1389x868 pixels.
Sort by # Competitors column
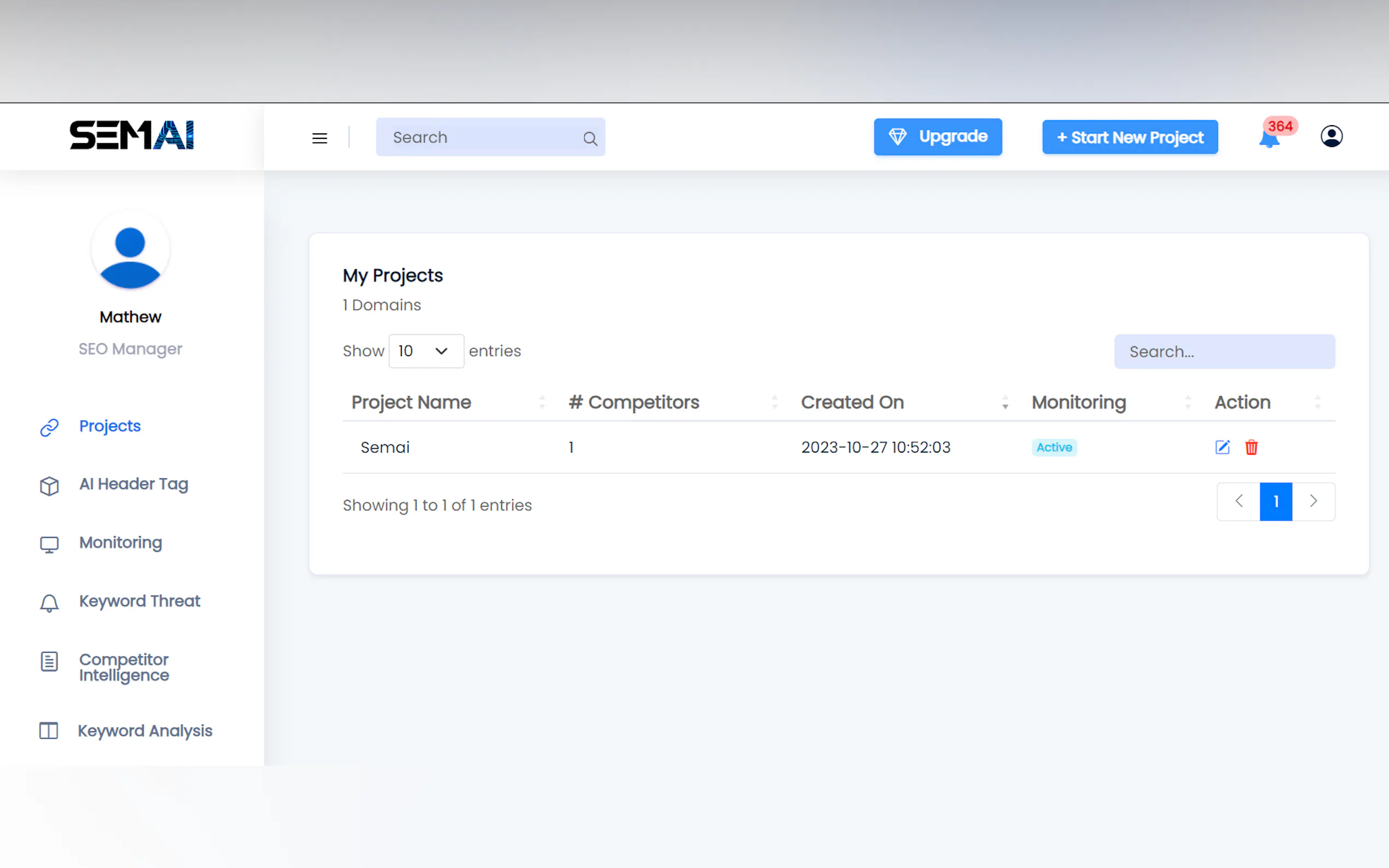[x=634, y=402]
